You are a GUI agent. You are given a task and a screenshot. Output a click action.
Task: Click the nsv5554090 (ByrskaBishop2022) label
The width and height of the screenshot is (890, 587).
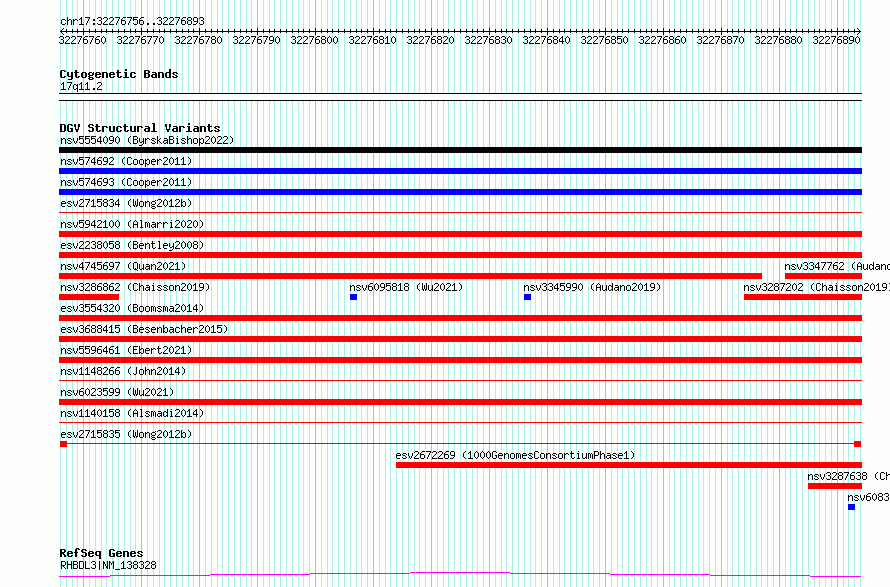147,140
